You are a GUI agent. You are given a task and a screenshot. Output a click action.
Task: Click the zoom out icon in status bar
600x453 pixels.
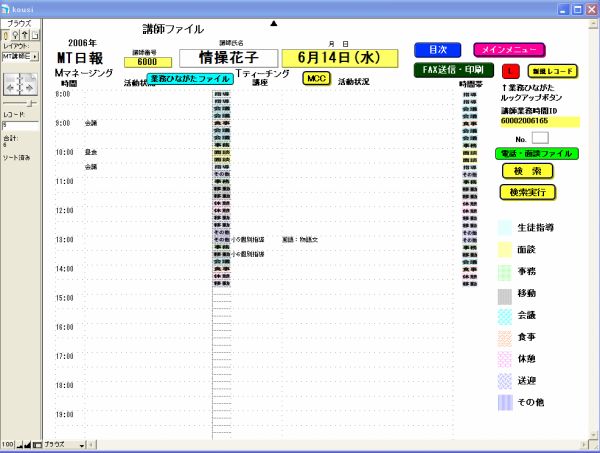tap(20, 443)
